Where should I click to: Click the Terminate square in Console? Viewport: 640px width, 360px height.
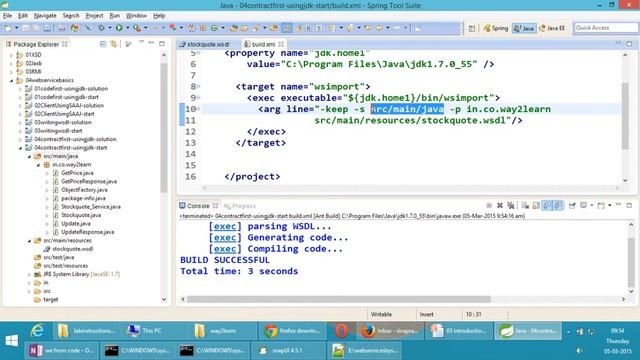pos(489,205)
